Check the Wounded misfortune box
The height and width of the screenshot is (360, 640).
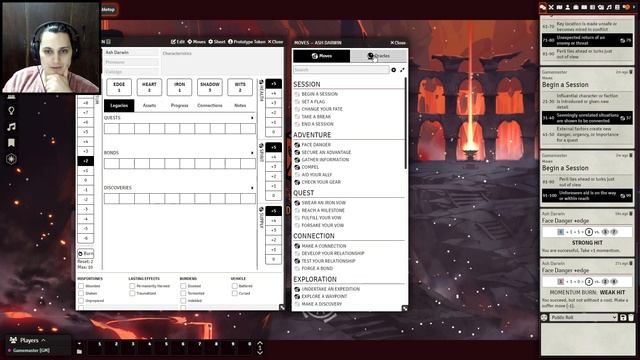click(81, 286)
